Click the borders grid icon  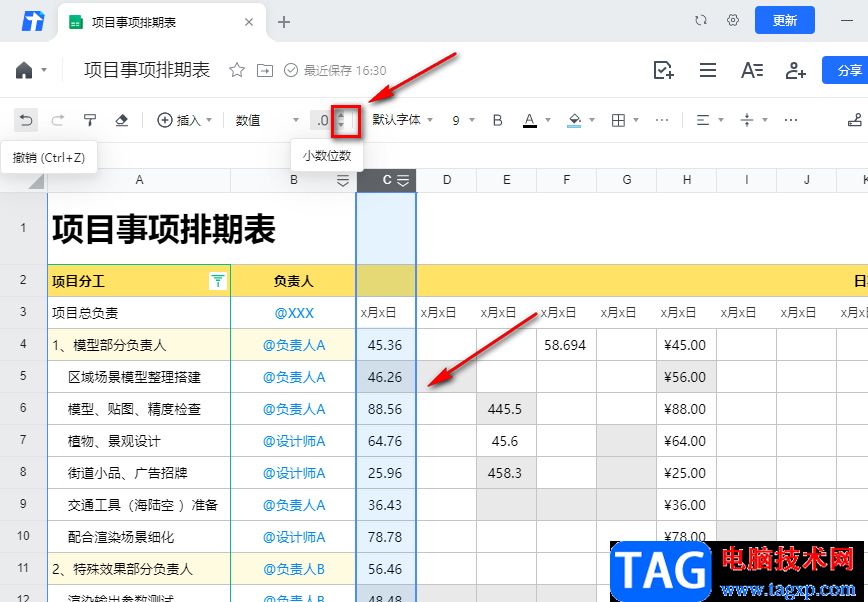coord(618,120)
